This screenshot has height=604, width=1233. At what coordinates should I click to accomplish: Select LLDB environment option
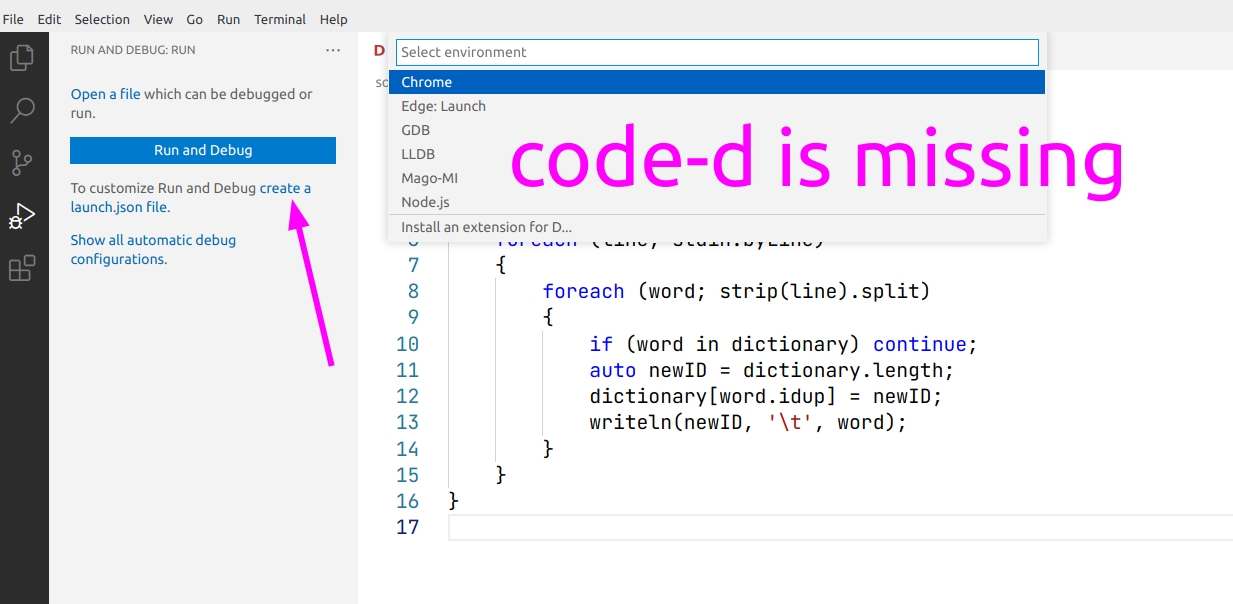[717, 154]
